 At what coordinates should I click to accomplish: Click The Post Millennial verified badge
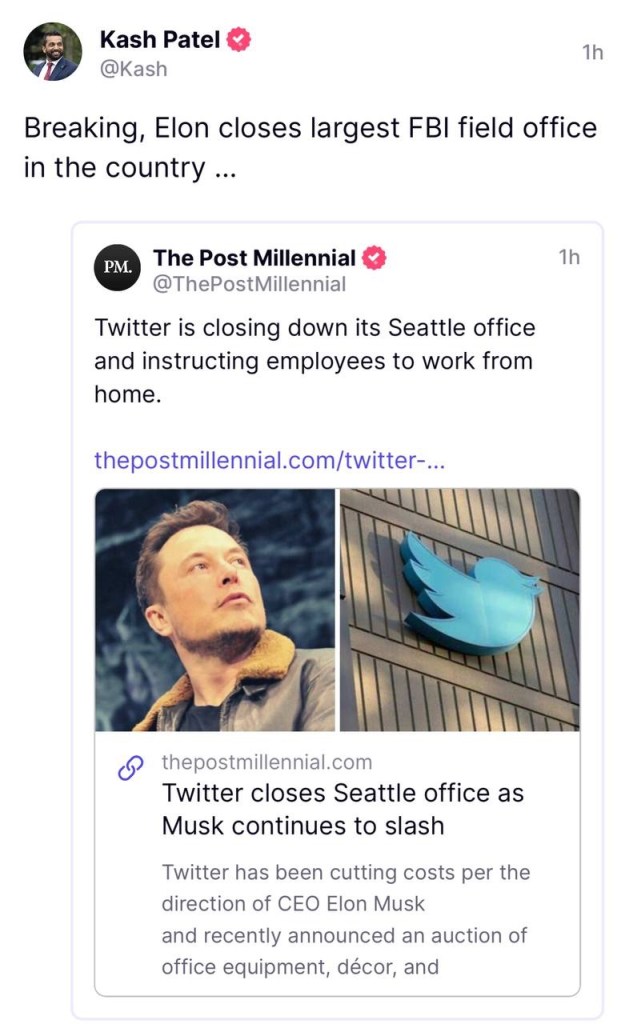(x=374, y=258)
